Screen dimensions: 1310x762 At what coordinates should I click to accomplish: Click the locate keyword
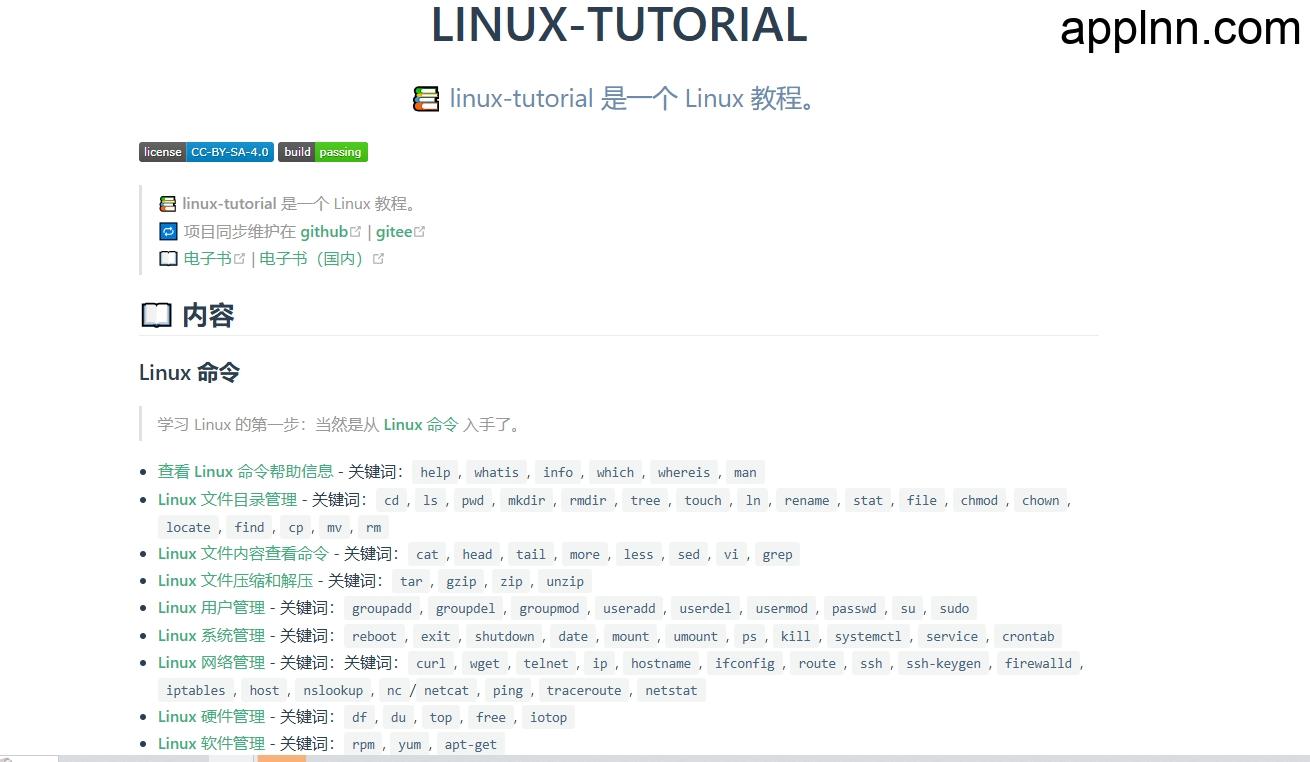[188, 527]
